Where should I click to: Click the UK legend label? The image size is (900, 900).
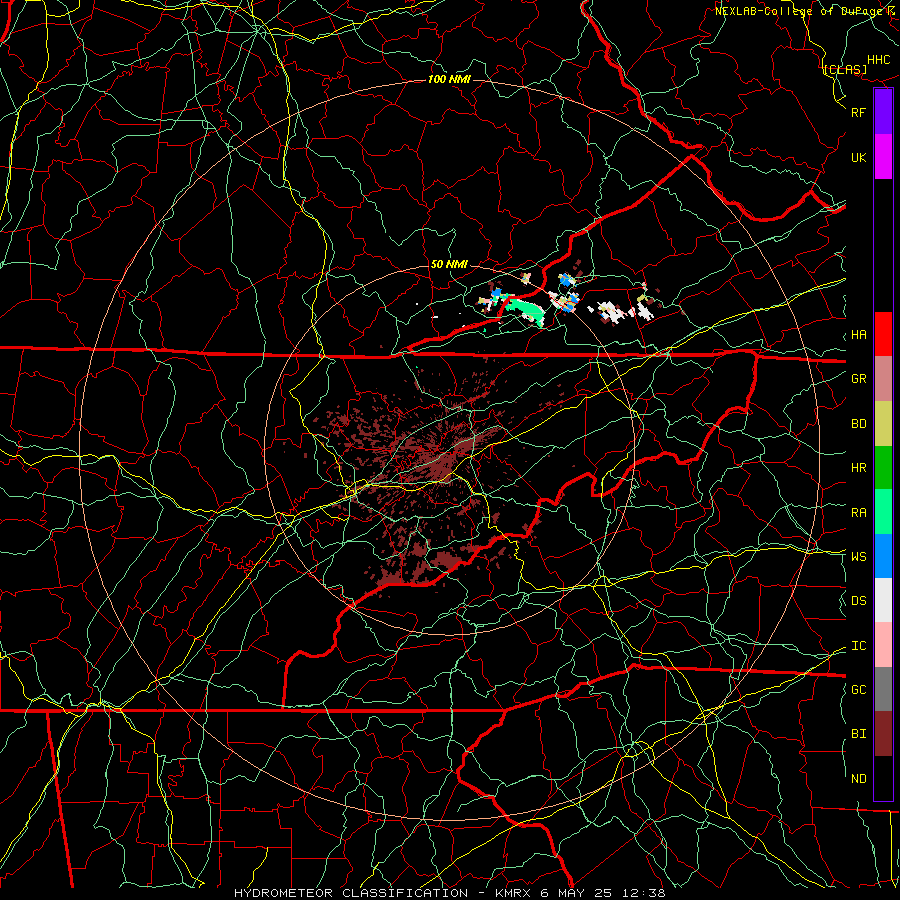tap(858, 157)
